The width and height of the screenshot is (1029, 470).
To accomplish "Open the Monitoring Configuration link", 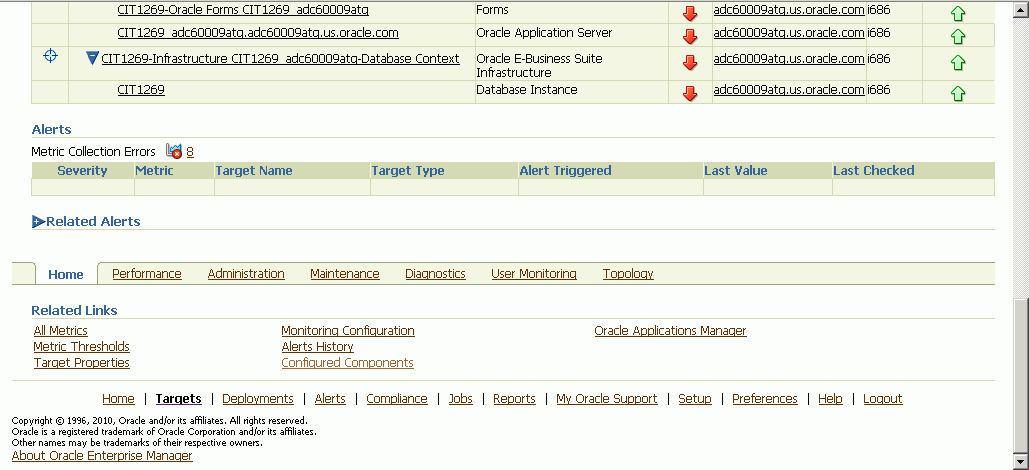I will [348, 331].
